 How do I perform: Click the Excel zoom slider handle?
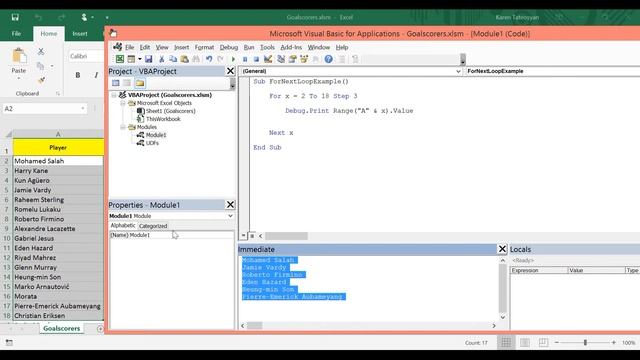point(585,343)
